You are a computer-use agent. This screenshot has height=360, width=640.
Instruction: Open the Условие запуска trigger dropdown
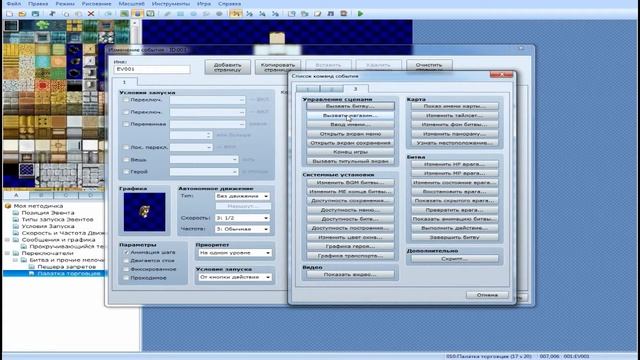[x=235, y=277]
